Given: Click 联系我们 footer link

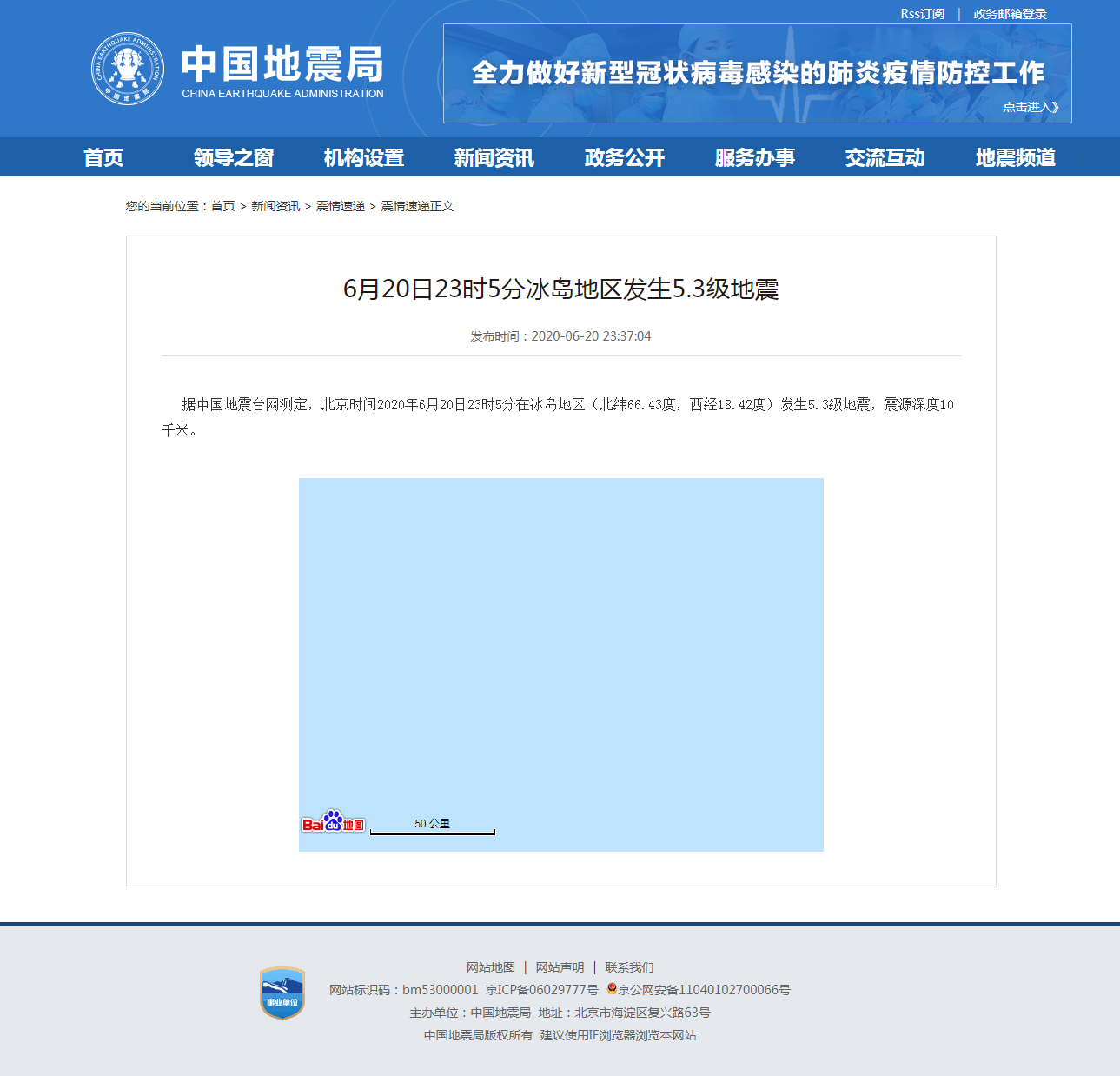Looking at the screenshot, I should [x=631, y=966].
